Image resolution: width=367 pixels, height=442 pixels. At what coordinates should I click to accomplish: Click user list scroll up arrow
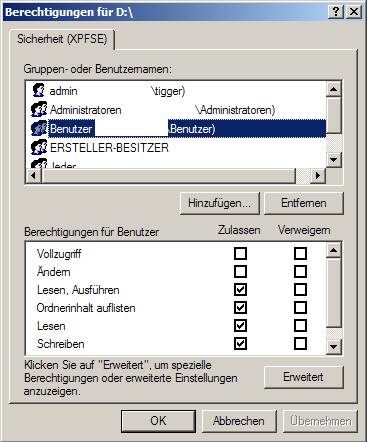click(333, 89)
